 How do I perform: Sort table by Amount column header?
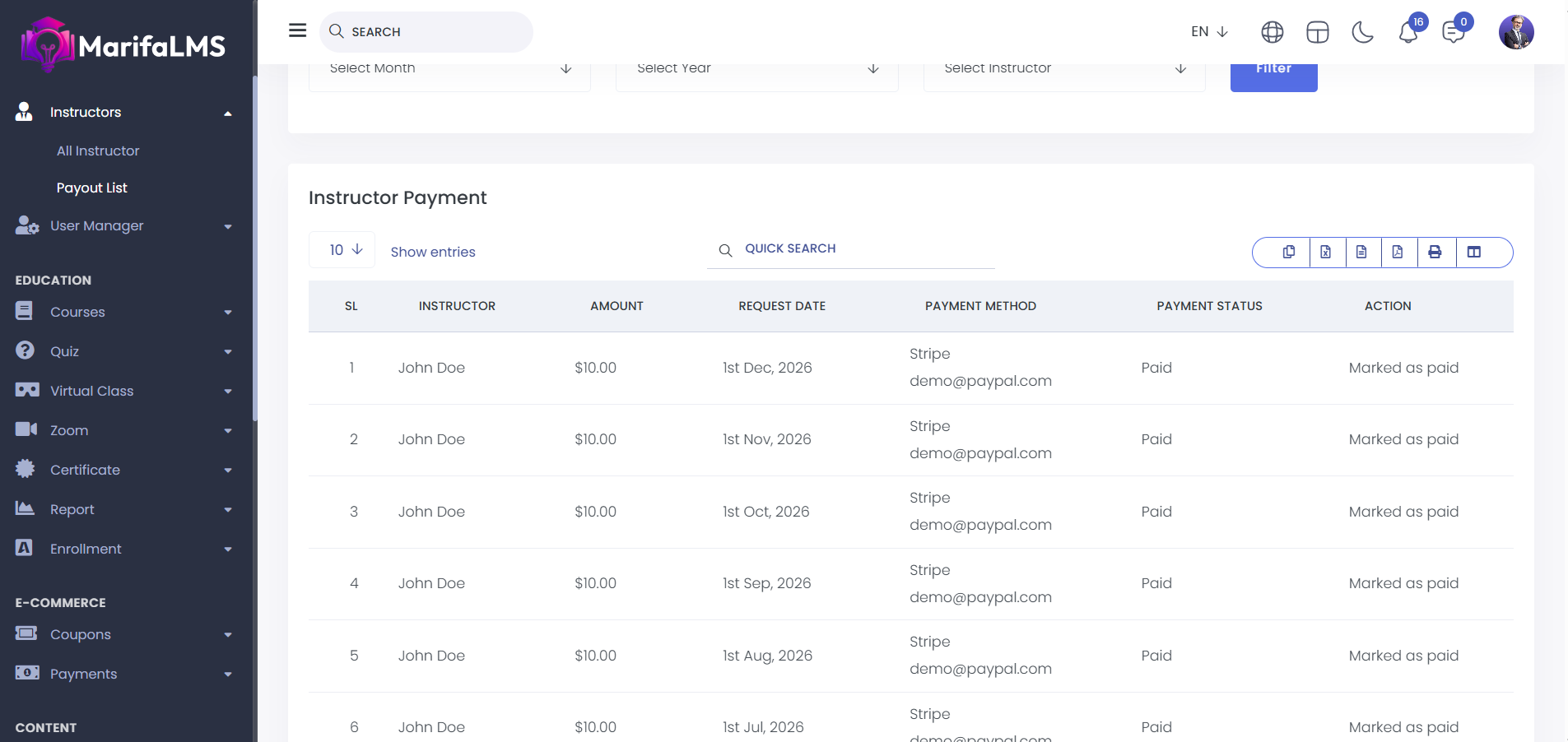(x=616, y=306)
